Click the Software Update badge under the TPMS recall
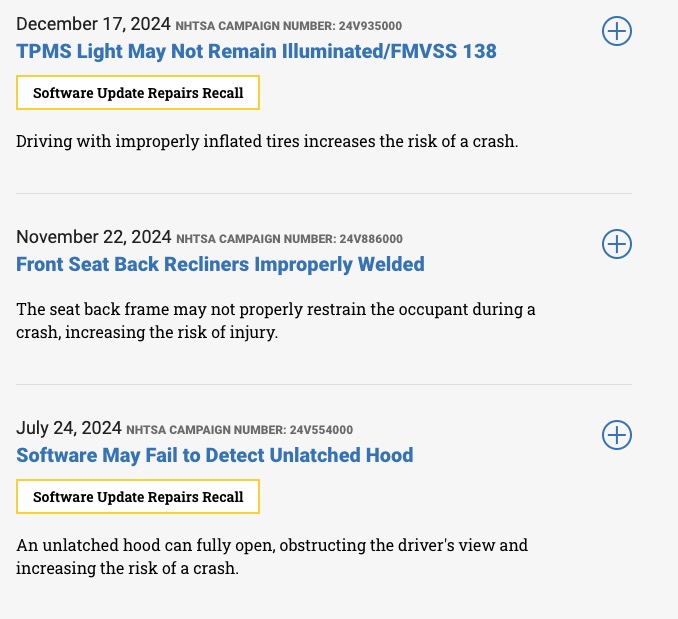The image size is (678, 619). pos(138,93)
